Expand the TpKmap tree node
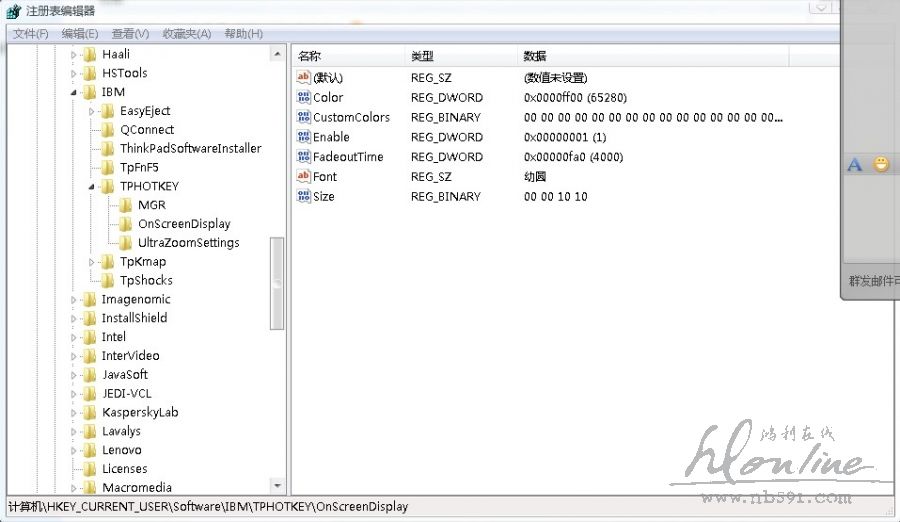 click(x=91, y=262)
